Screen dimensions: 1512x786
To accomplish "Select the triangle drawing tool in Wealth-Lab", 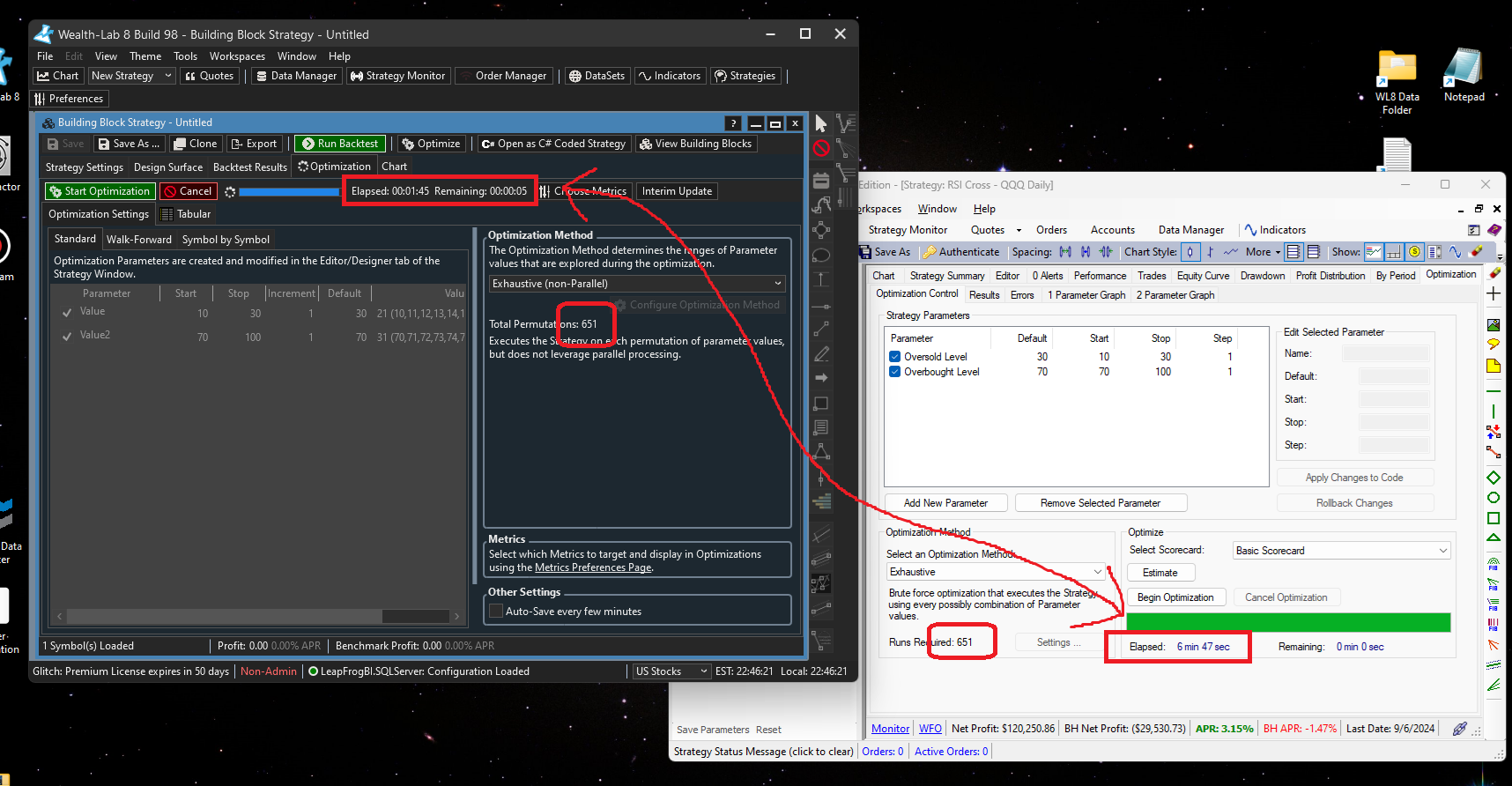I will coord(821,451).
